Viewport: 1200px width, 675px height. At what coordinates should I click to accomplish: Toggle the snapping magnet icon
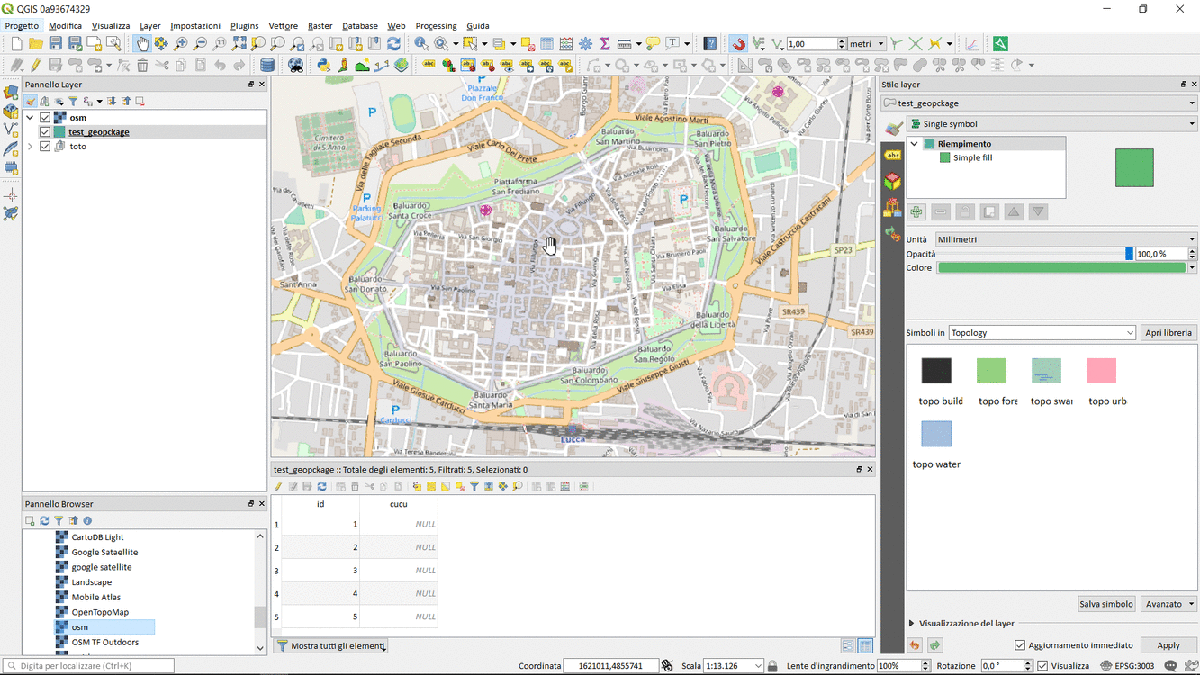[x=737, y=44]
